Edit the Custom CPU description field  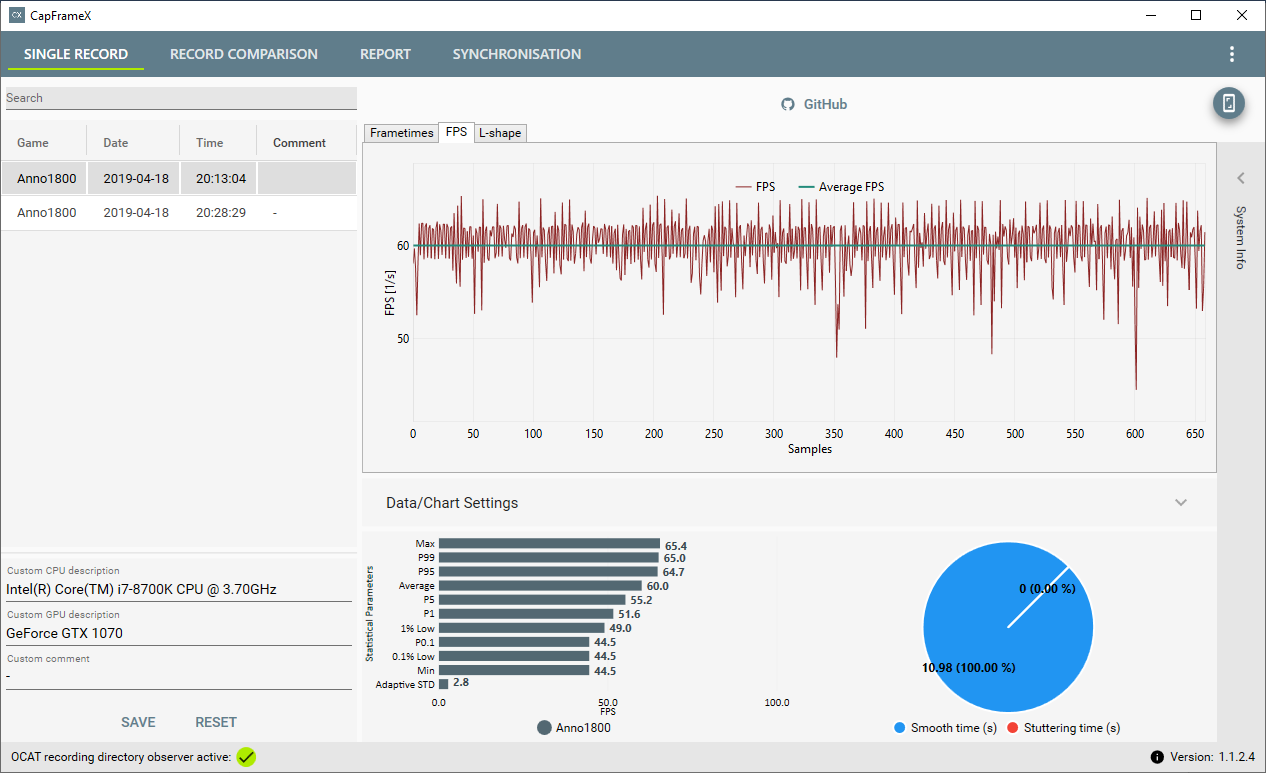coord(179,589)
